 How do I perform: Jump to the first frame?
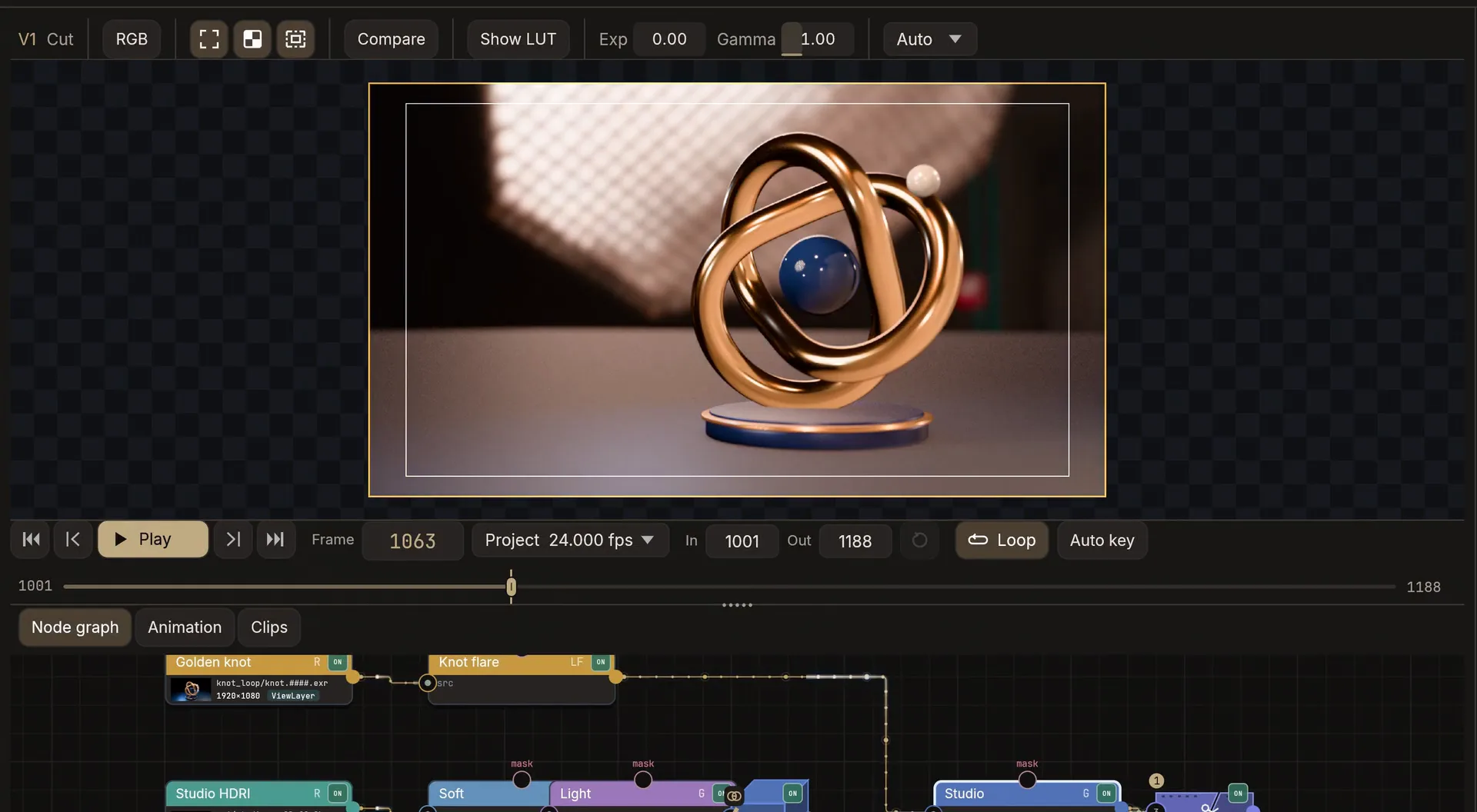coord(31,540)
